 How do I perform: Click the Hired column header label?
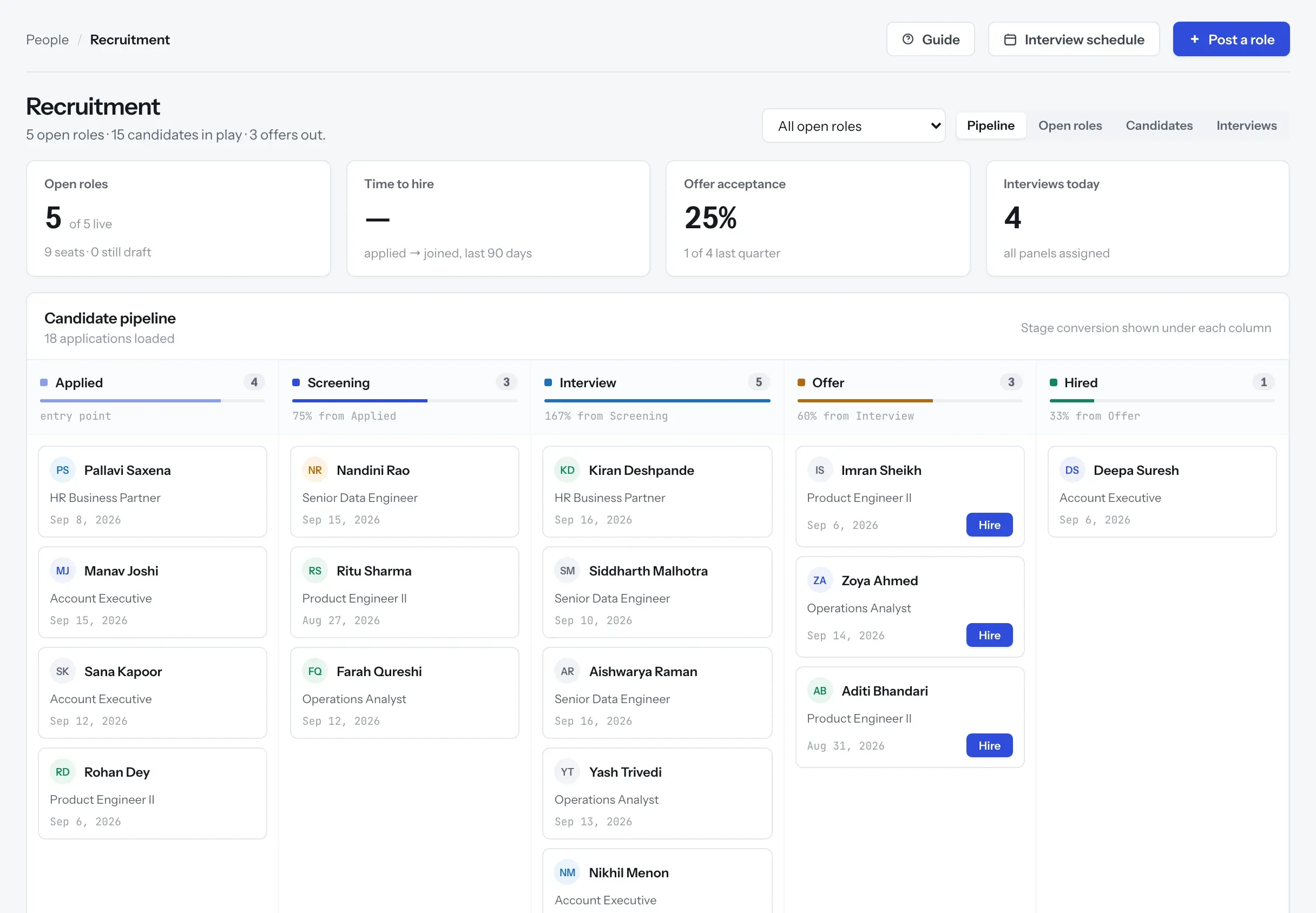point(1080,383)
